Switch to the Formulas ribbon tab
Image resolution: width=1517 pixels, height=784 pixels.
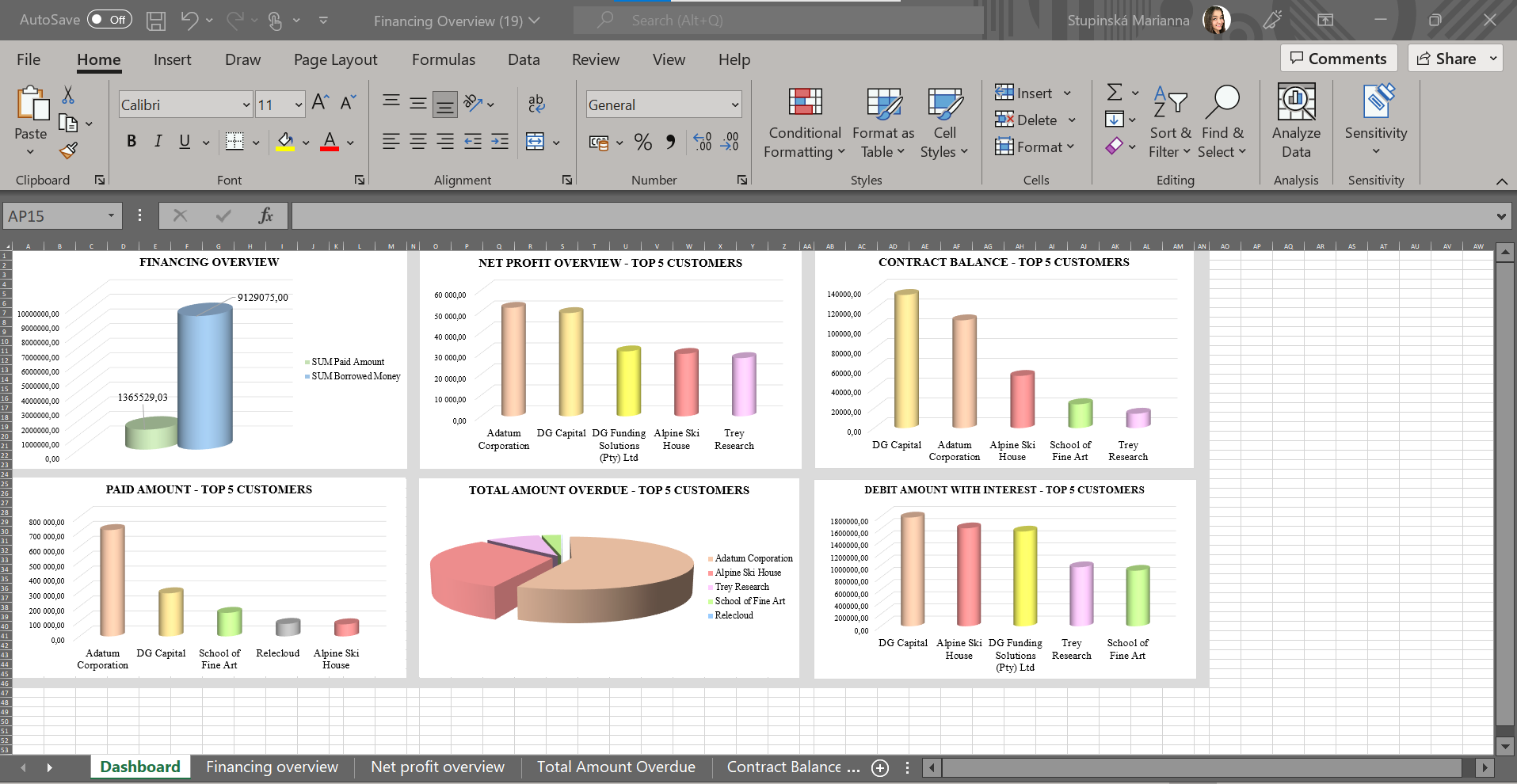(443, 59)
